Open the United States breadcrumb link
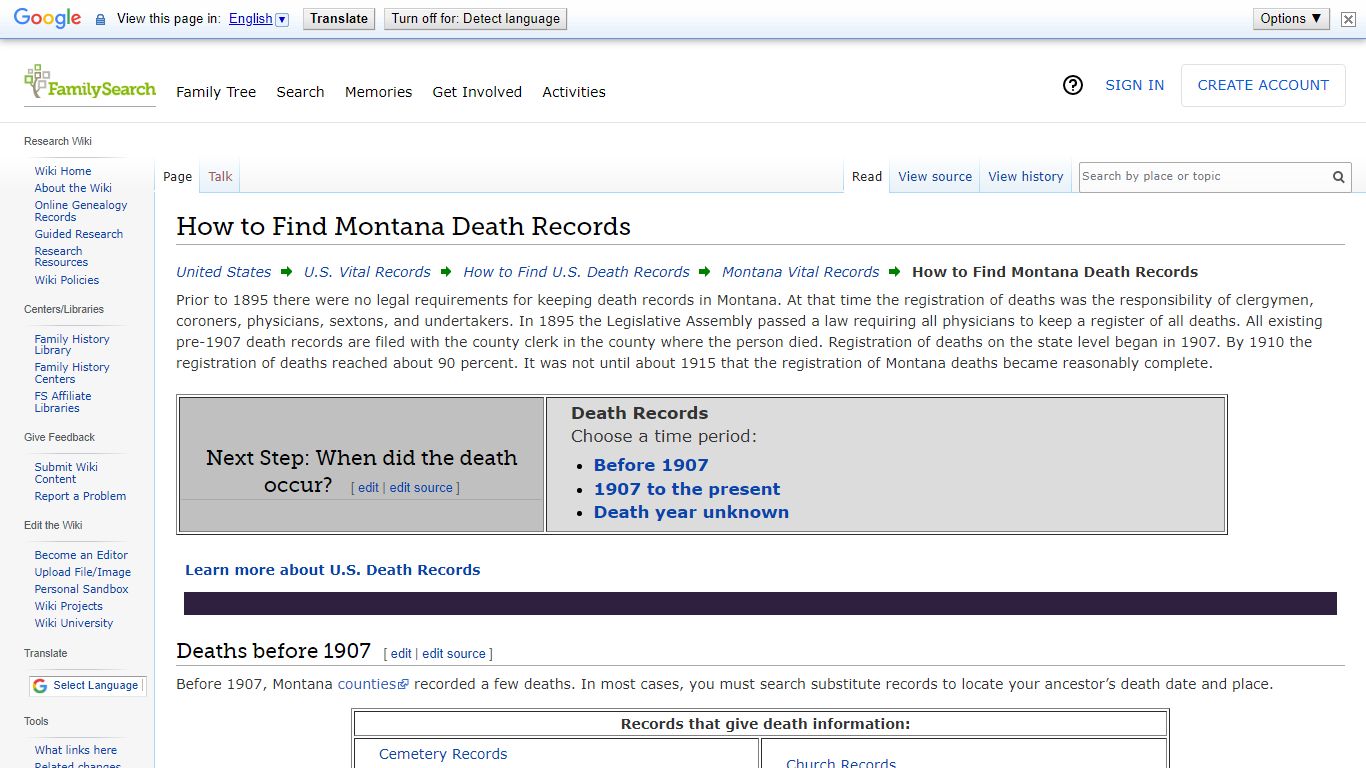The height and width of the screenshot is (768, 1366). 224,272
